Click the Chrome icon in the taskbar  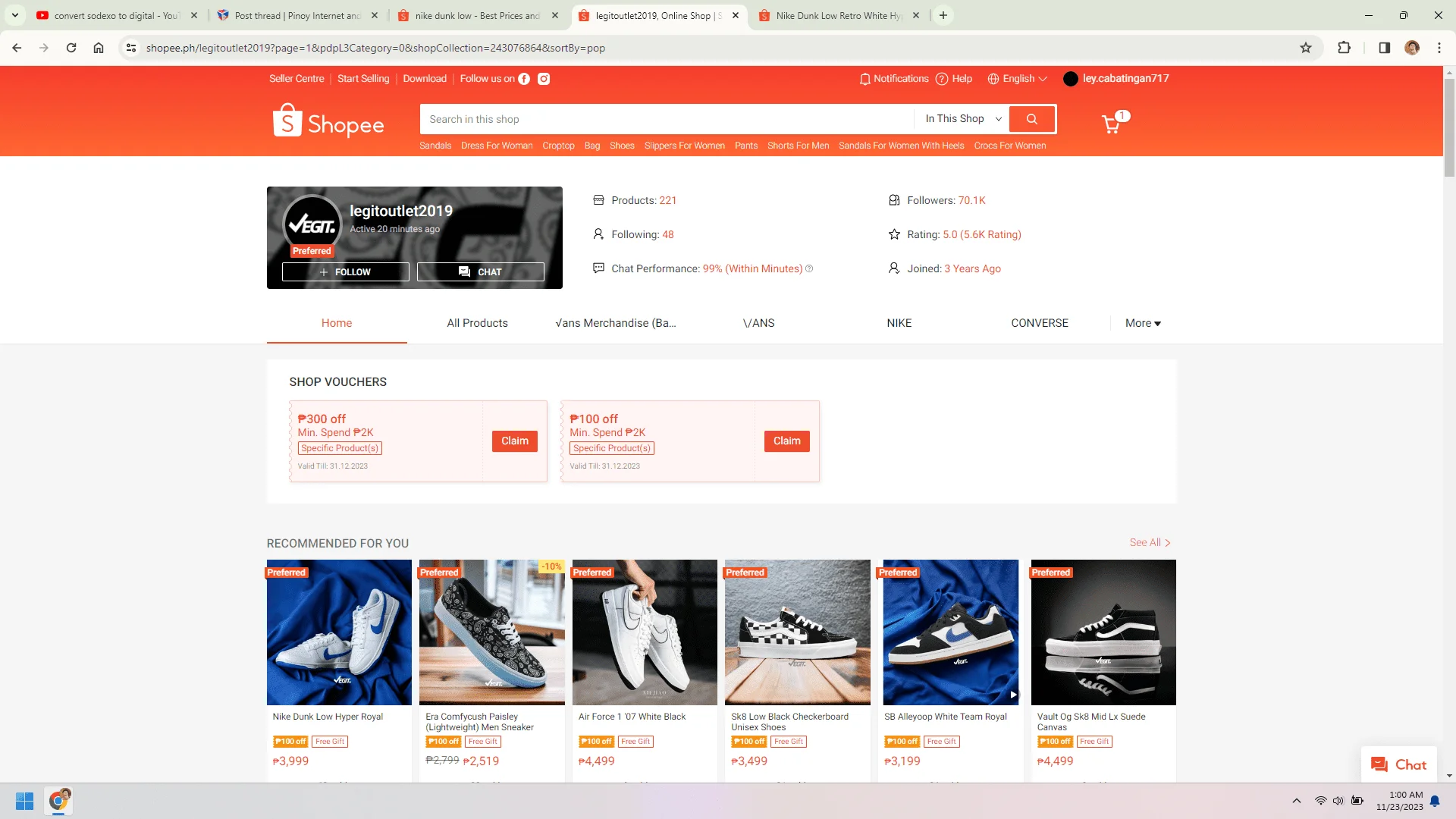coord(59,801)
